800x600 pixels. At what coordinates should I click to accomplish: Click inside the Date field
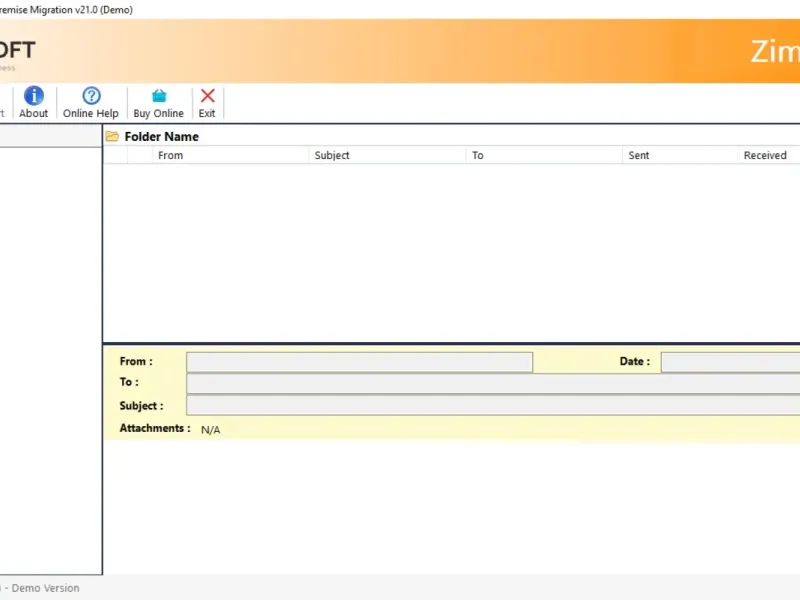(730, 362)
